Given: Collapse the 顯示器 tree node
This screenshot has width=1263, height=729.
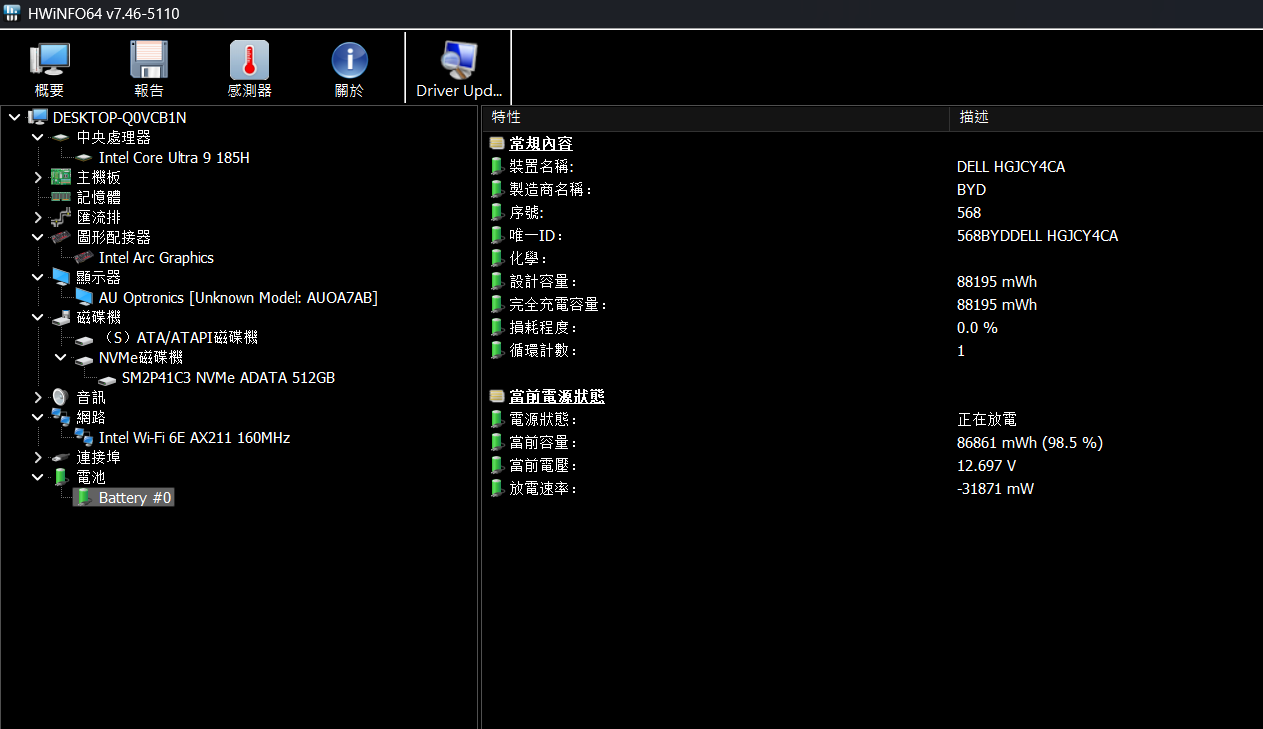Looking at the screenshot, I should click(x=38, y=277).
